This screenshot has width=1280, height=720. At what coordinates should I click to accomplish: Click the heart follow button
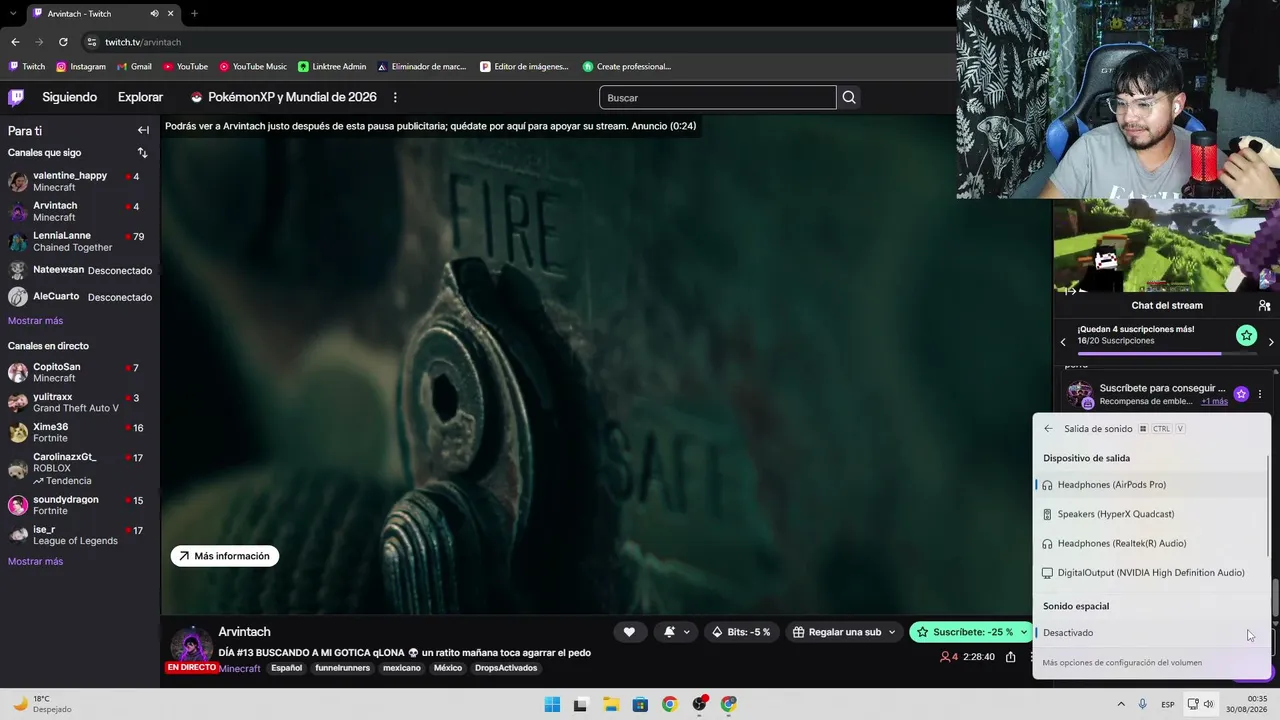pyautogui.click(x=629, y=632)
